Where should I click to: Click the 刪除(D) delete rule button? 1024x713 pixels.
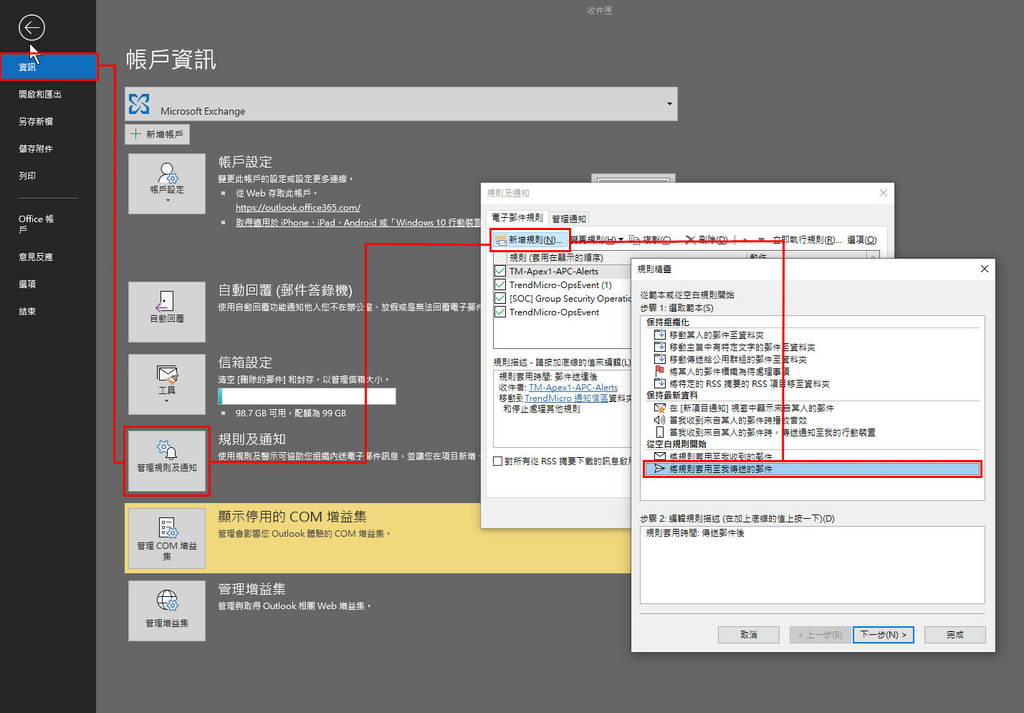(x=706, y=240)
